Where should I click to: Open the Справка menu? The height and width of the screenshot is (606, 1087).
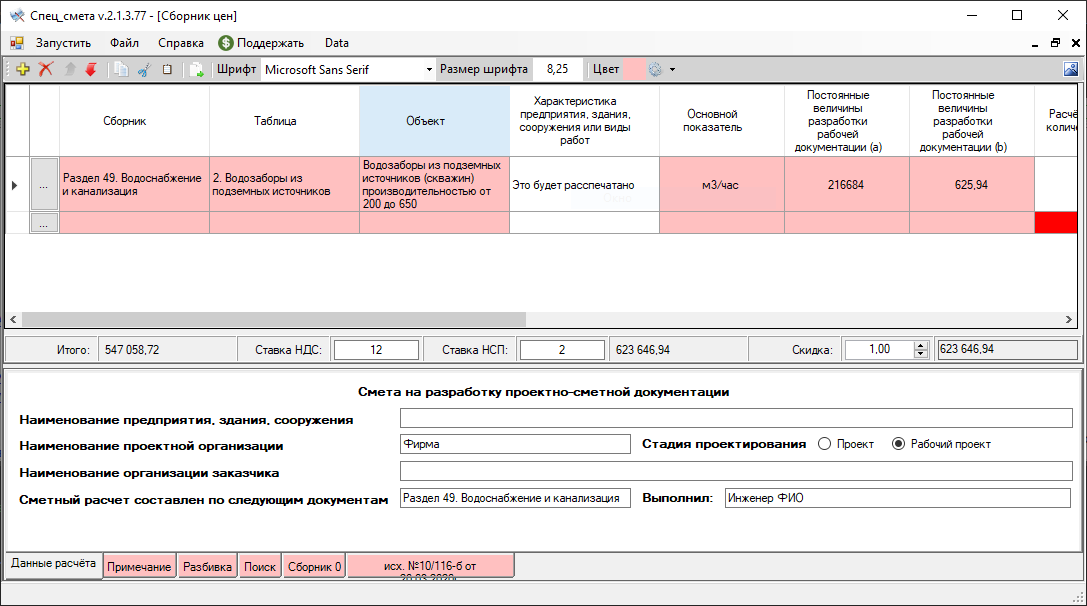(181, 43)
